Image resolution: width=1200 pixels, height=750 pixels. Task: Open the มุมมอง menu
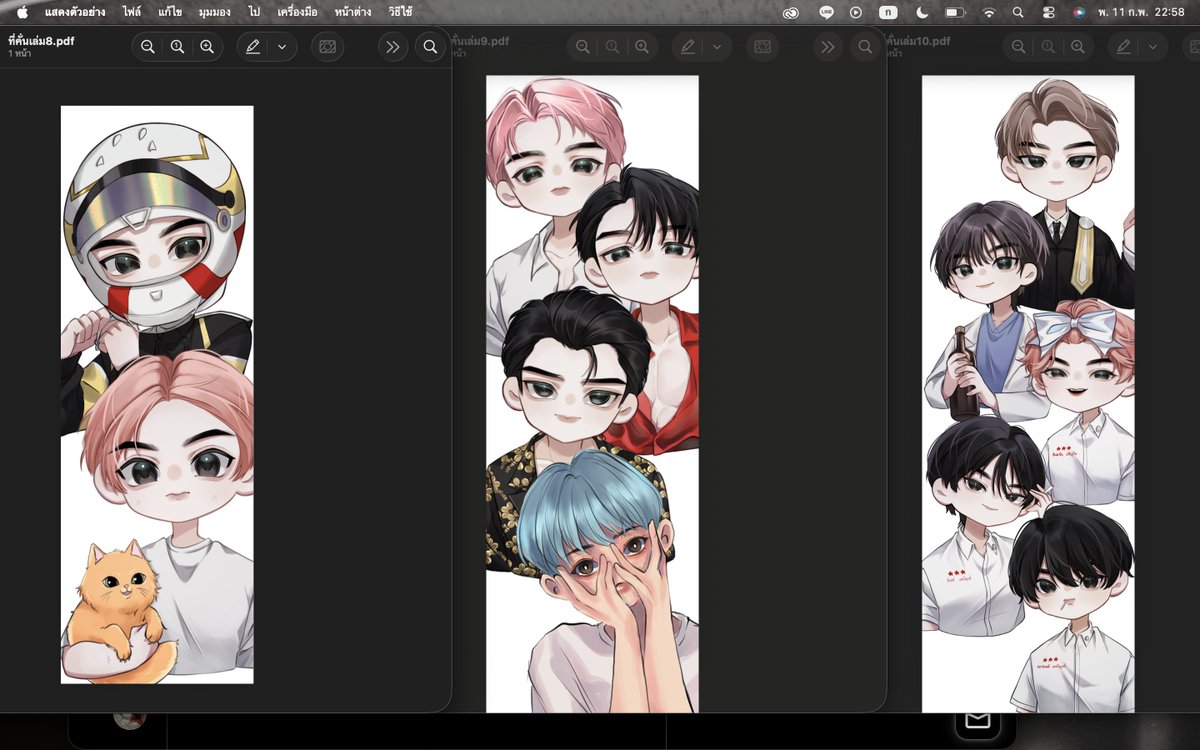point(216,12)
